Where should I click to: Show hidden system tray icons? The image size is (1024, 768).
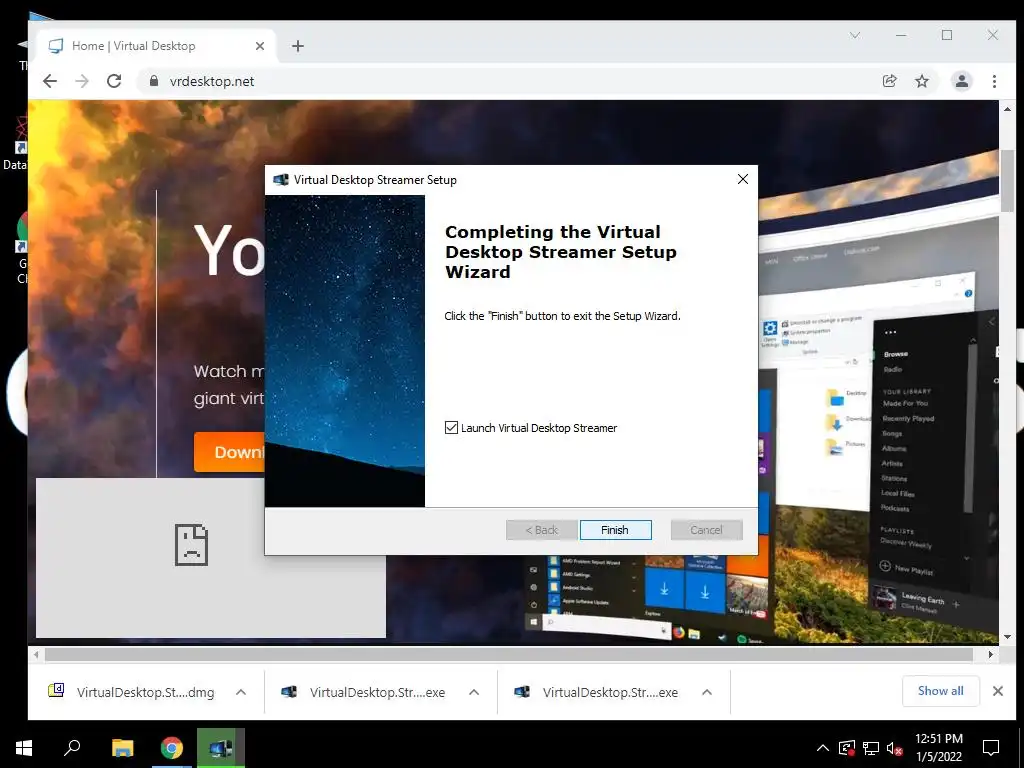(823, 748)
